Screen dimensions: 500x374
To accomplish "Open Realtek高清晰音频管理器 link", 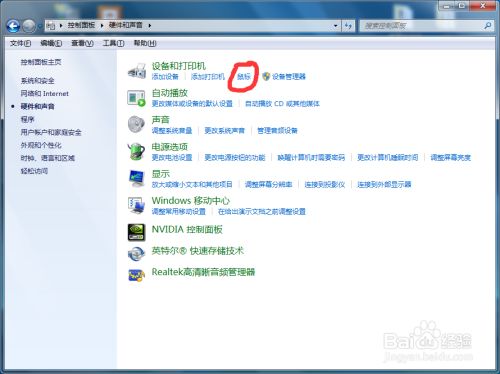I will (203, 272).
